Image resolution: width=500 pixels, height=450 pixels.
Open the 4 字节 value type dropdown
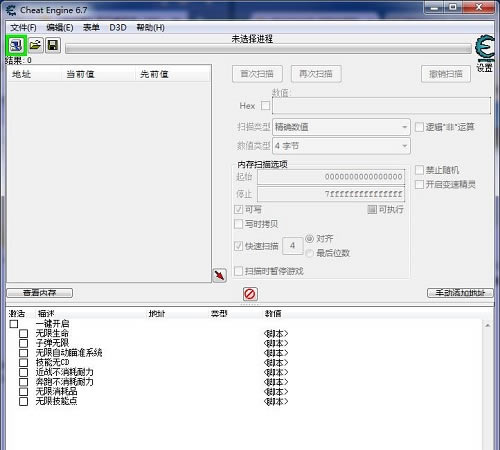click(341, 146)
